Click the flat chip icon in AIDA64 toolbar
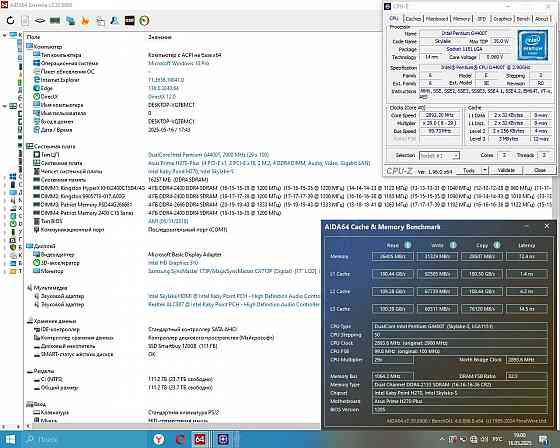Viewport: 560px width, 448px height. pos(40,20)
